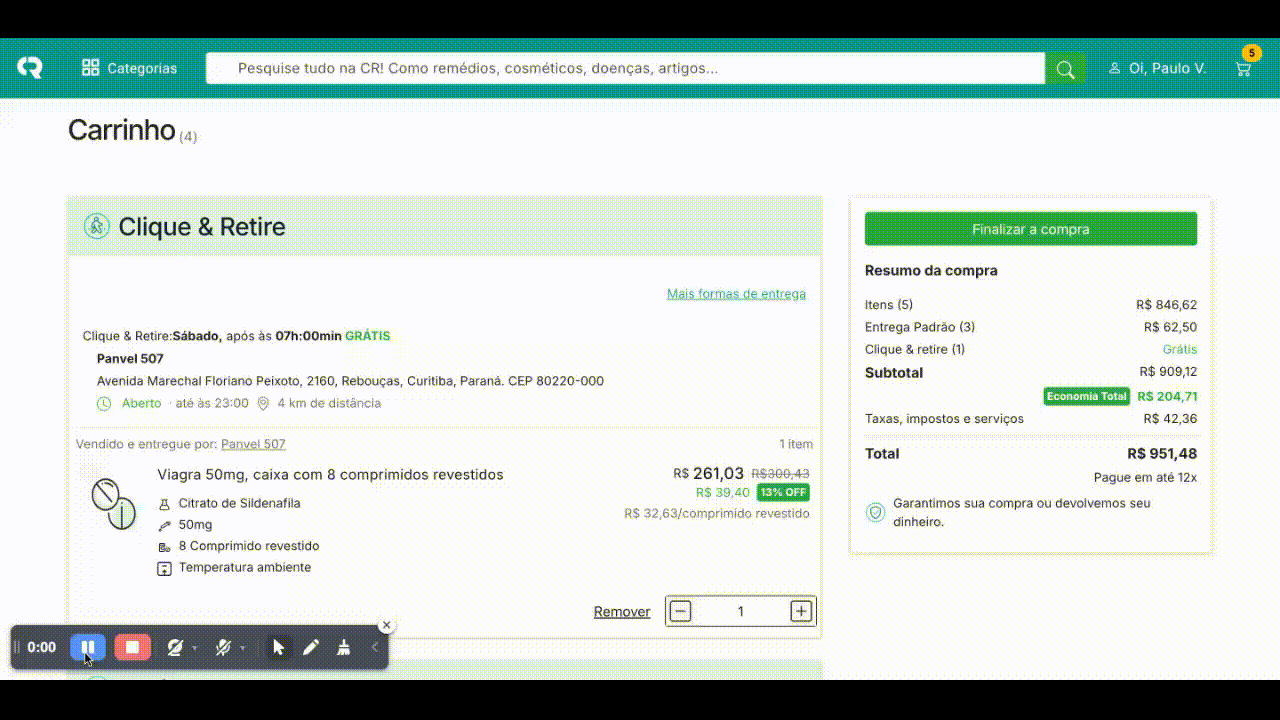Decrease Viagra quantity with minus button

click(680, 611)
